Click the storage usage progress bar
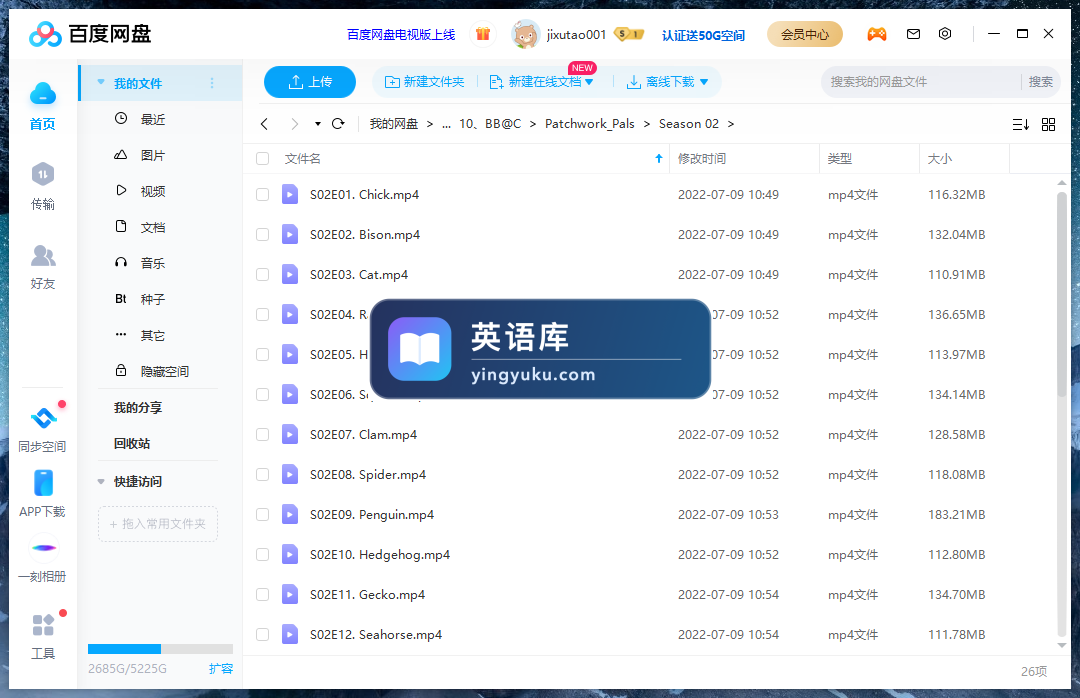 [160, 649]
